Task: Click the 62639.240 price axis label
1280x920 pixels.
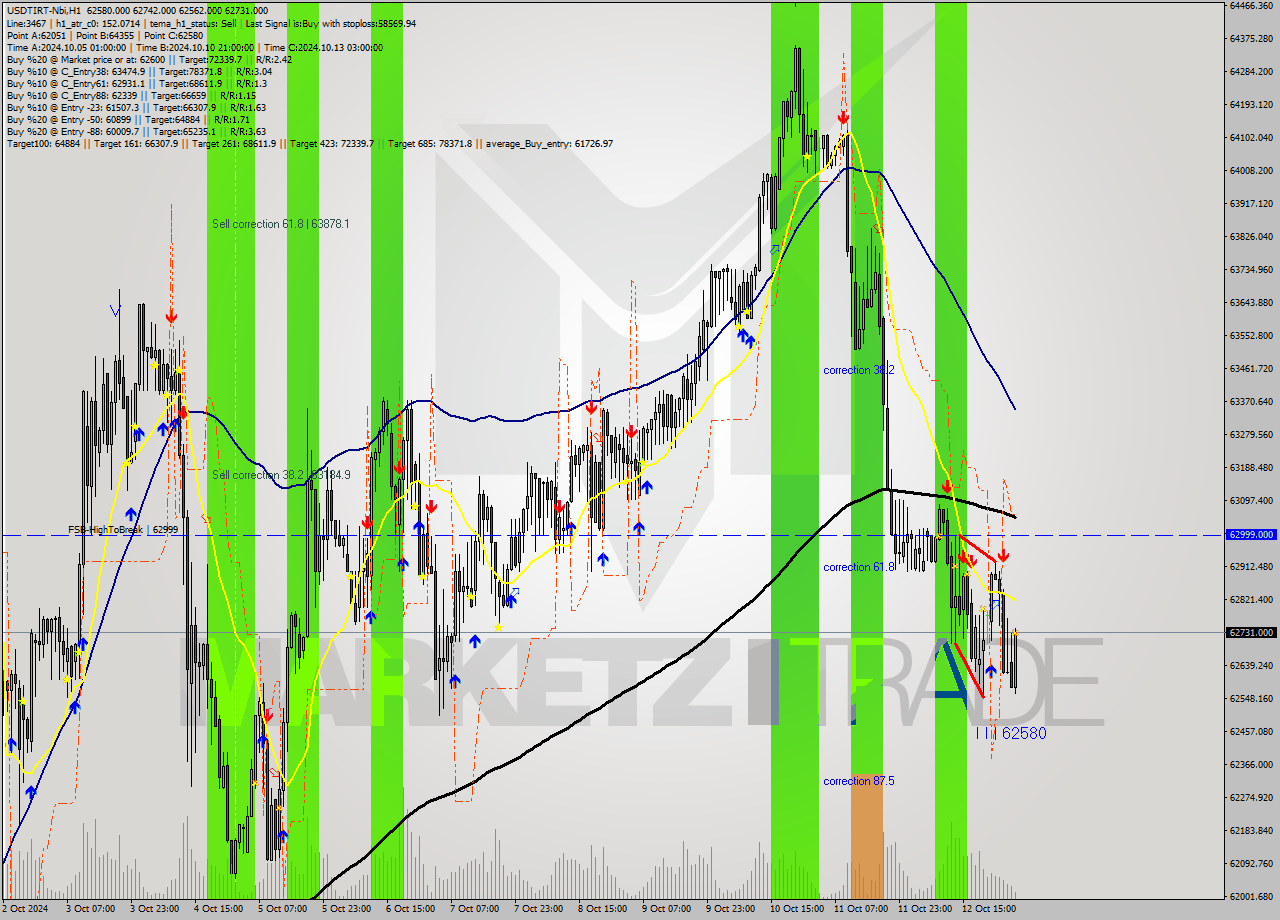Action: coord(1251,665)
